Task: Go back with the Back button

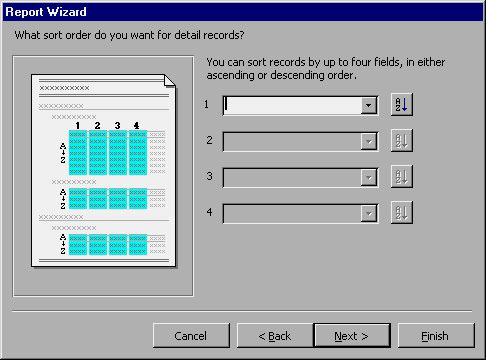Action: pyautogui.click(x=275, y=335)
